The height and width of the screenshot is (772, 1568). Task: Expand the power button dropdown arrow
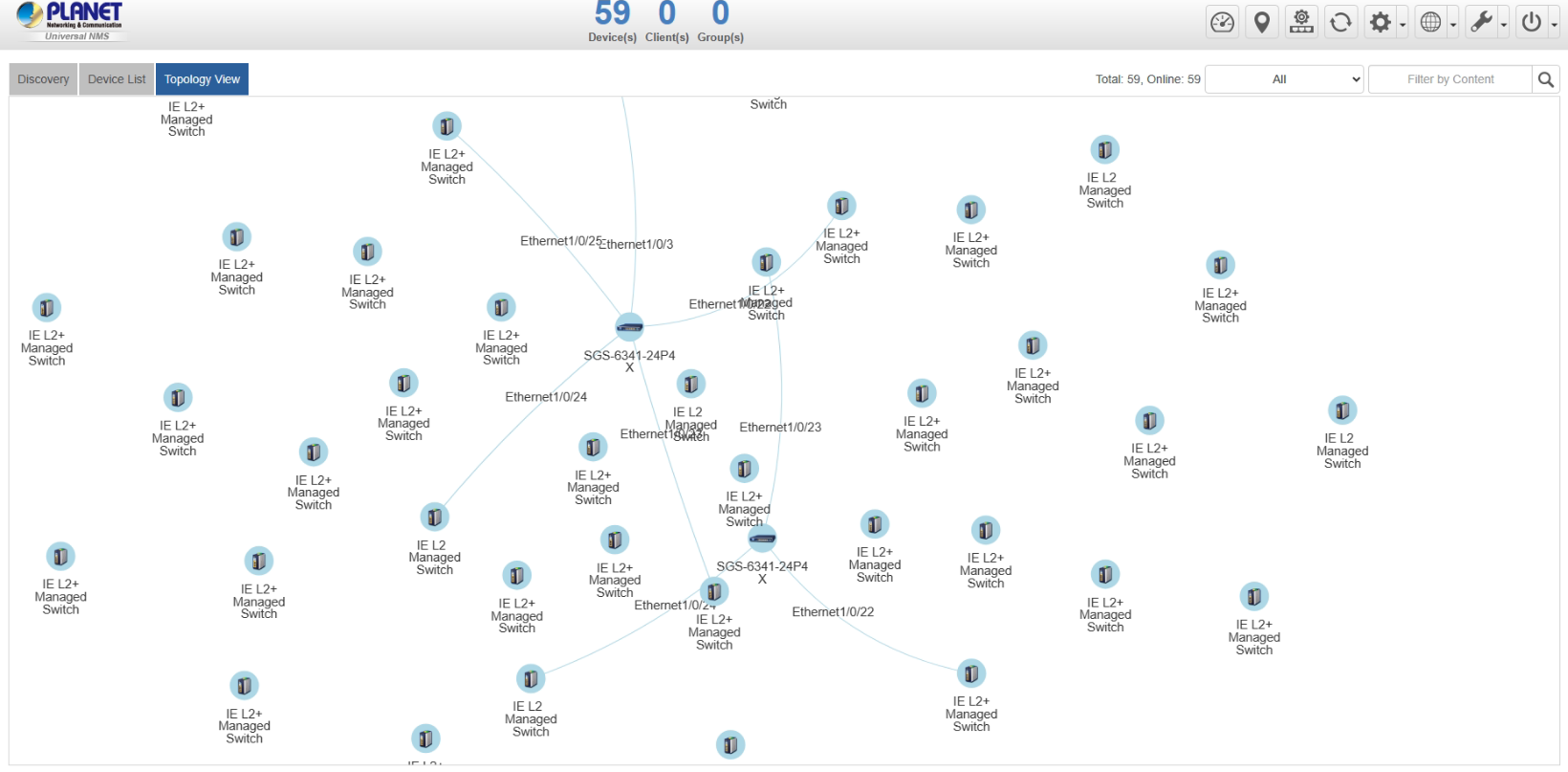tap(1555, 25)
